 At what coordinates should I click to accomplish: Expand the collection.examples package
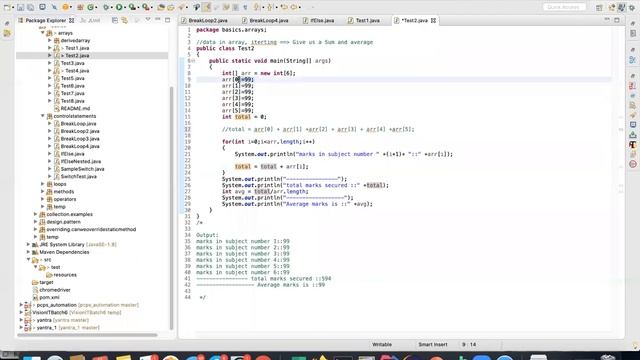[x=36, y=214]
